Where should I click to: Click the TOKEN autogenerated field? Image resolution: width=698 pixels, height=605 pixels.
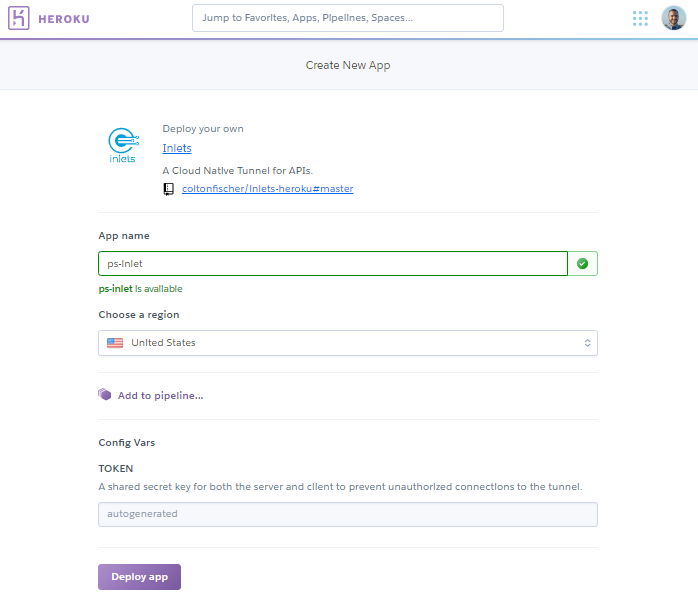click(x=348, y=515)
